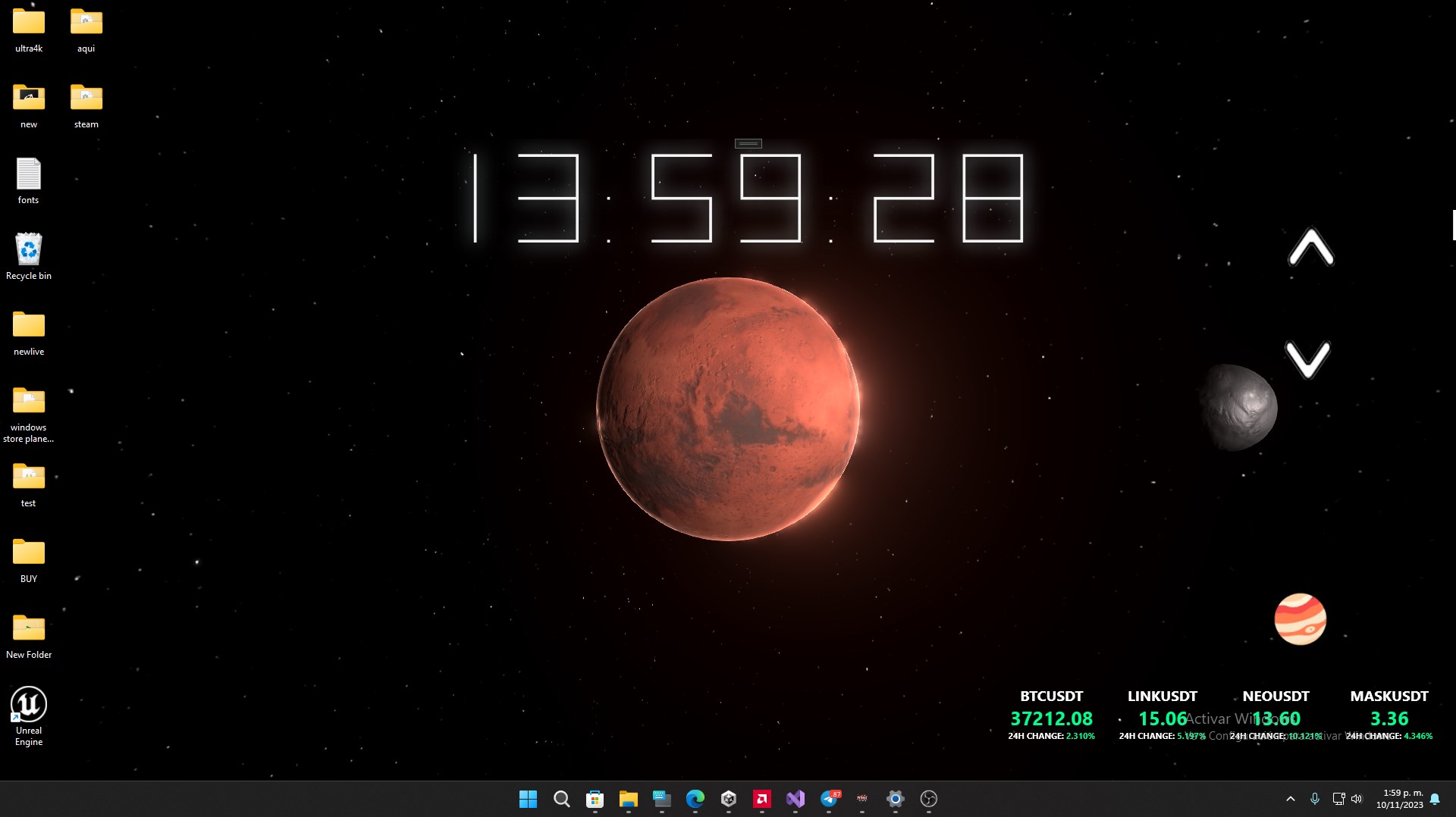
Task: Open the notifications bell
Action: [1435, 799]
